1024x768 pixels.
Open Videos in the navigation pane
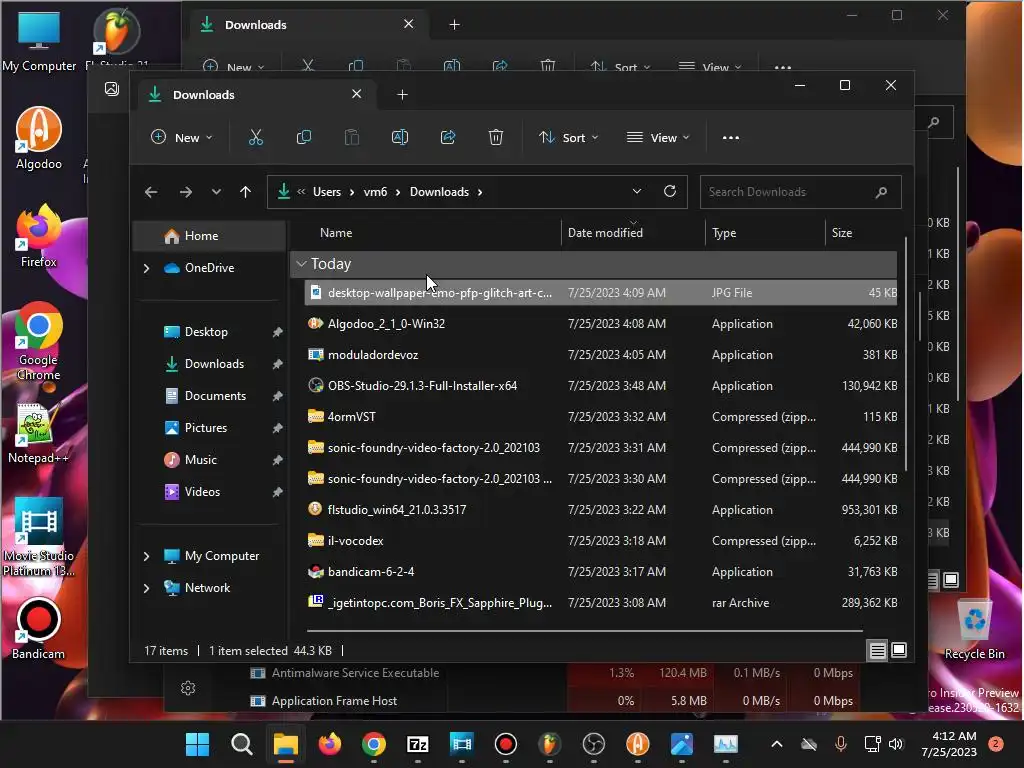pos(202,492)
